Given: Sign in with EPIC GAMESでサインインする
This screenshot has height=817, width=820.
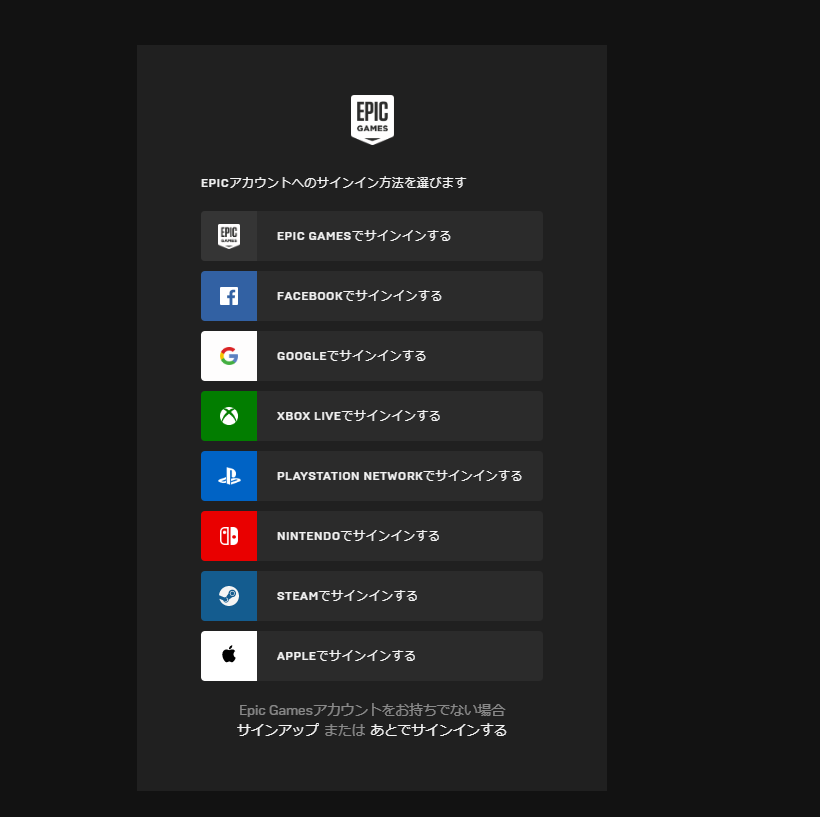Looking at the screenshot, I should pyautogui.click(x=372, y=236).
